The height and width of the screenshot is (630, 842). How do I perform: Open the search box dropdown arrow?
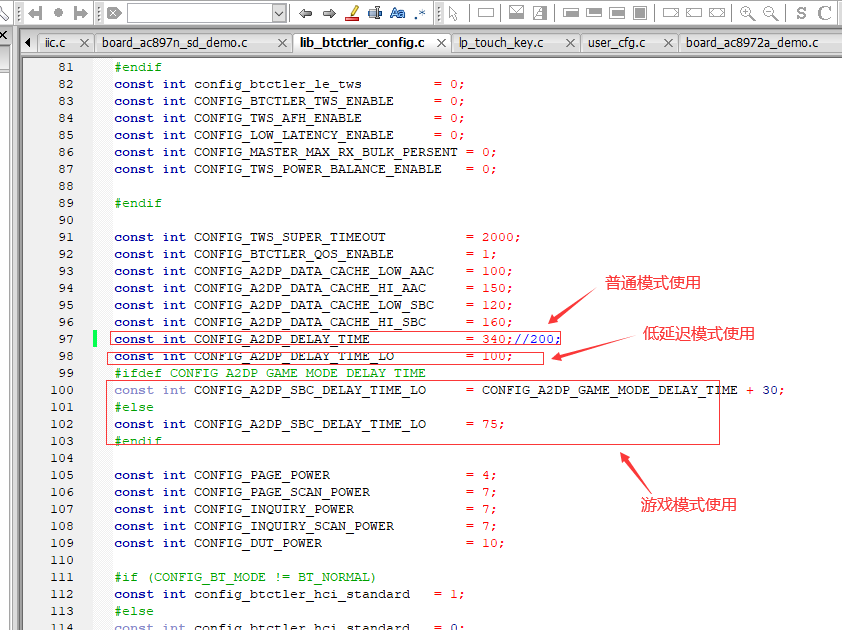279,13
